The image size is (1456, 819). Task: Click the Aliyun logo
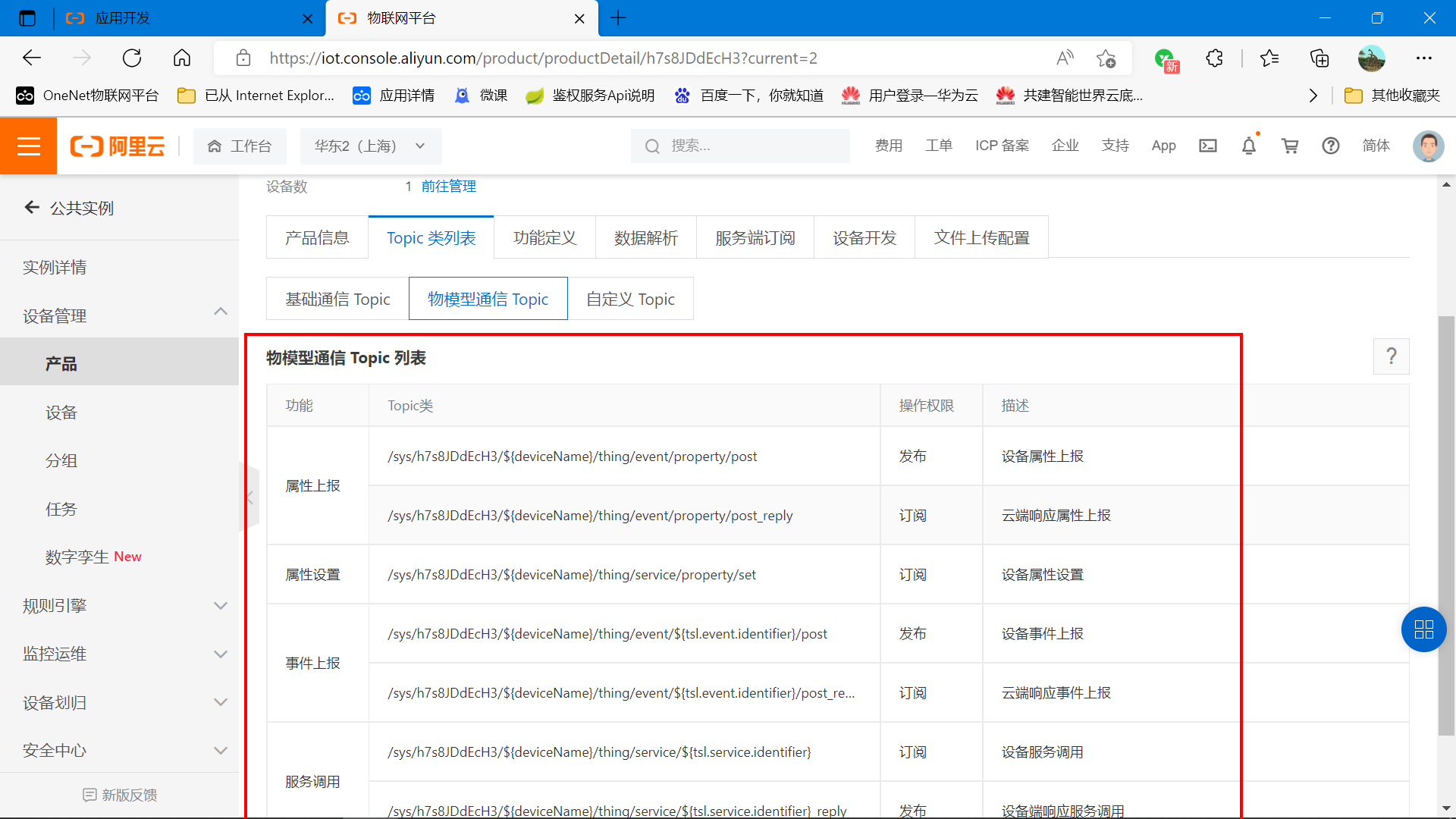[118, 146]
